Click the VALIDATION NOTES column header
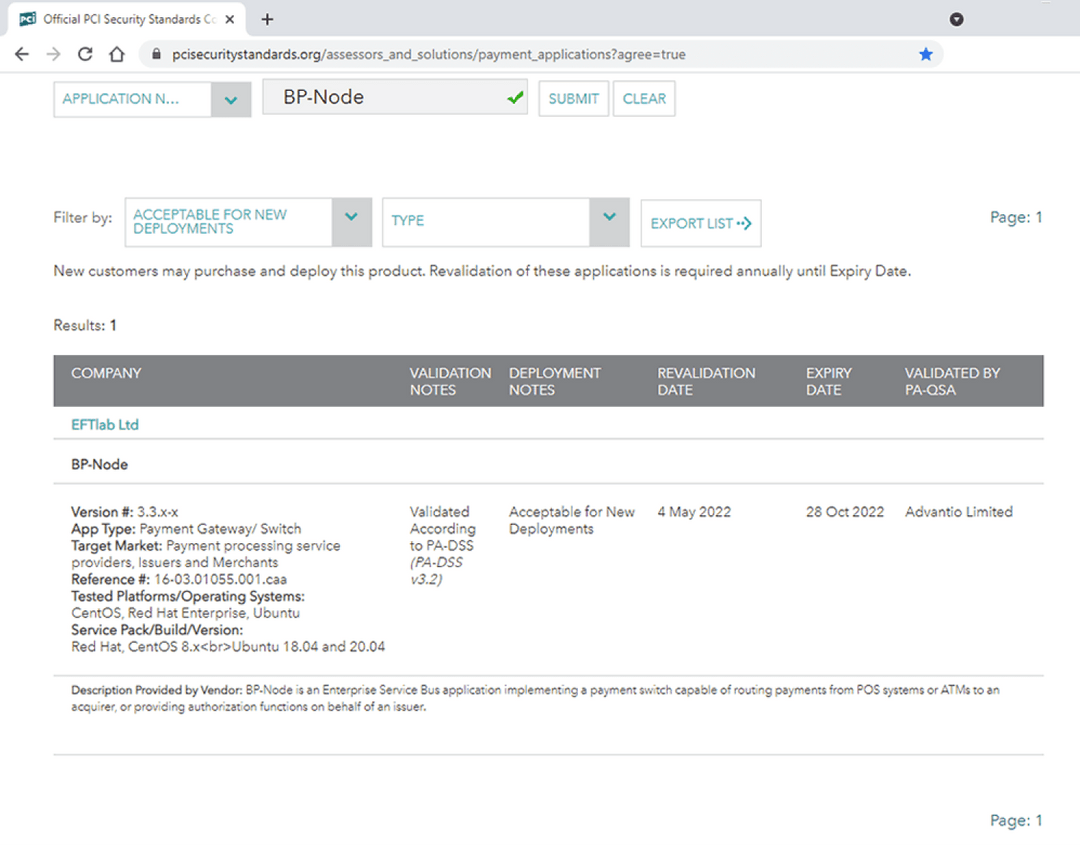The image size is (1080, 847). click(450, 381)
